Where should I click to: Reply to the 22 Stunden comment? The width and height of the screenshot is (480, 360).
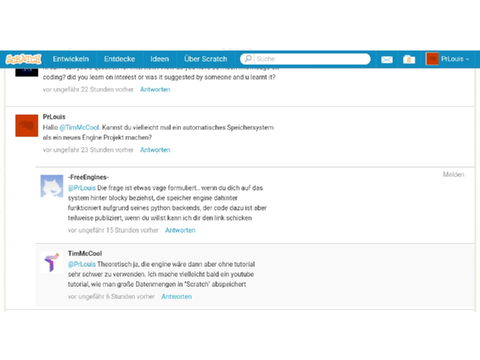pos(155,89)
